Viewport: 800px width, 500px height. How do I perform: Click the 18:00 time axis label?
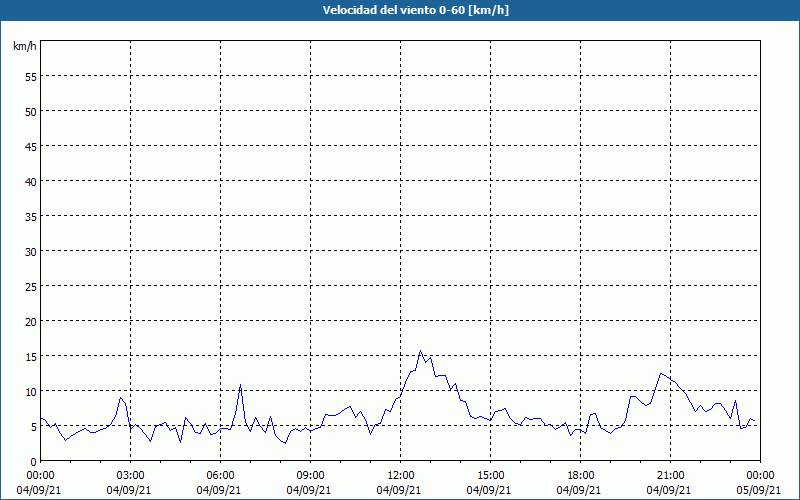581,476
